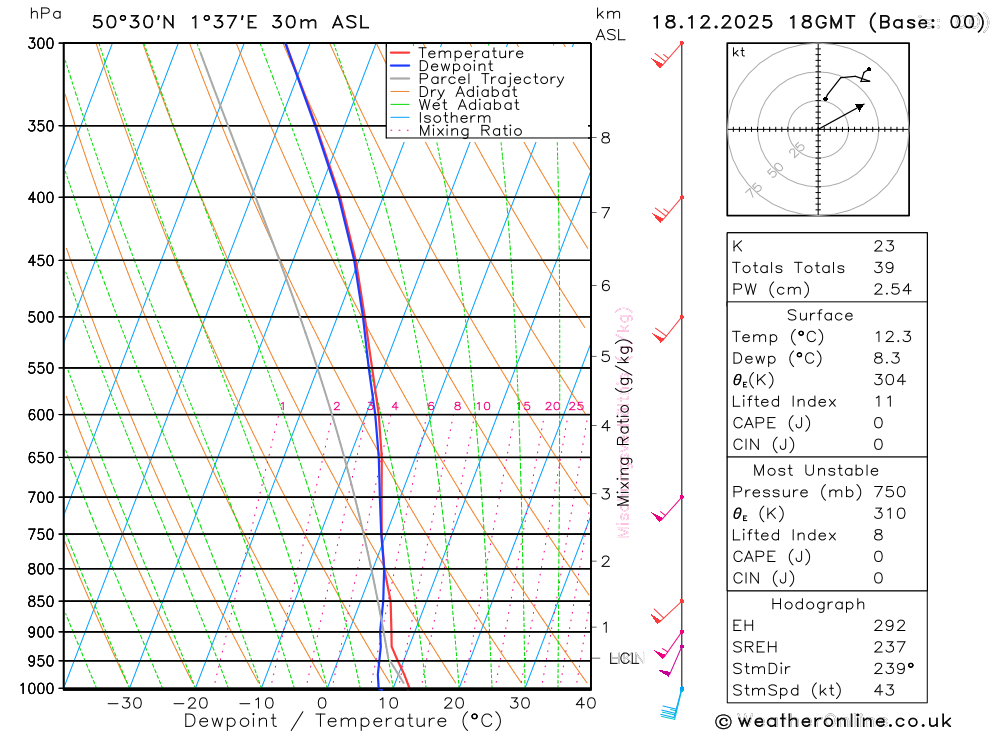Click the CAPE value under Surface
Screen dimensions: 1000x733
click(878, 423)
